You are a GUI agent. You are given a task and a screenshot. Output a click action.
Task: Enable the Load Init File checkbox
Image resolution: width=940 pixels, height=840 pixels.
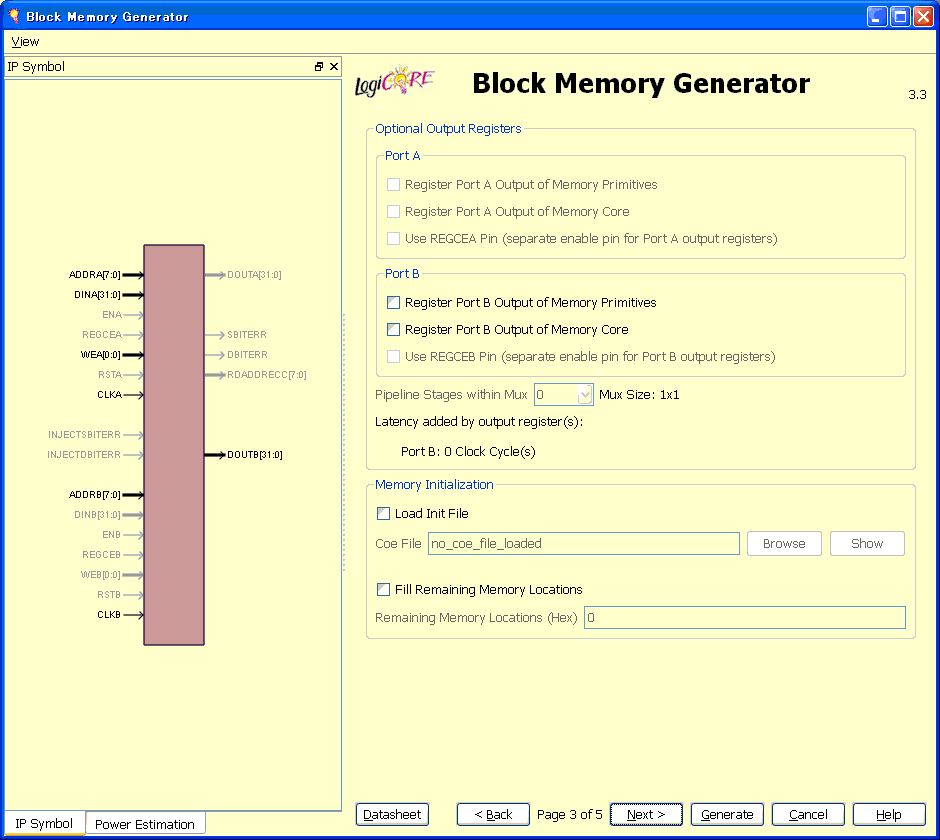pos(383,514)
